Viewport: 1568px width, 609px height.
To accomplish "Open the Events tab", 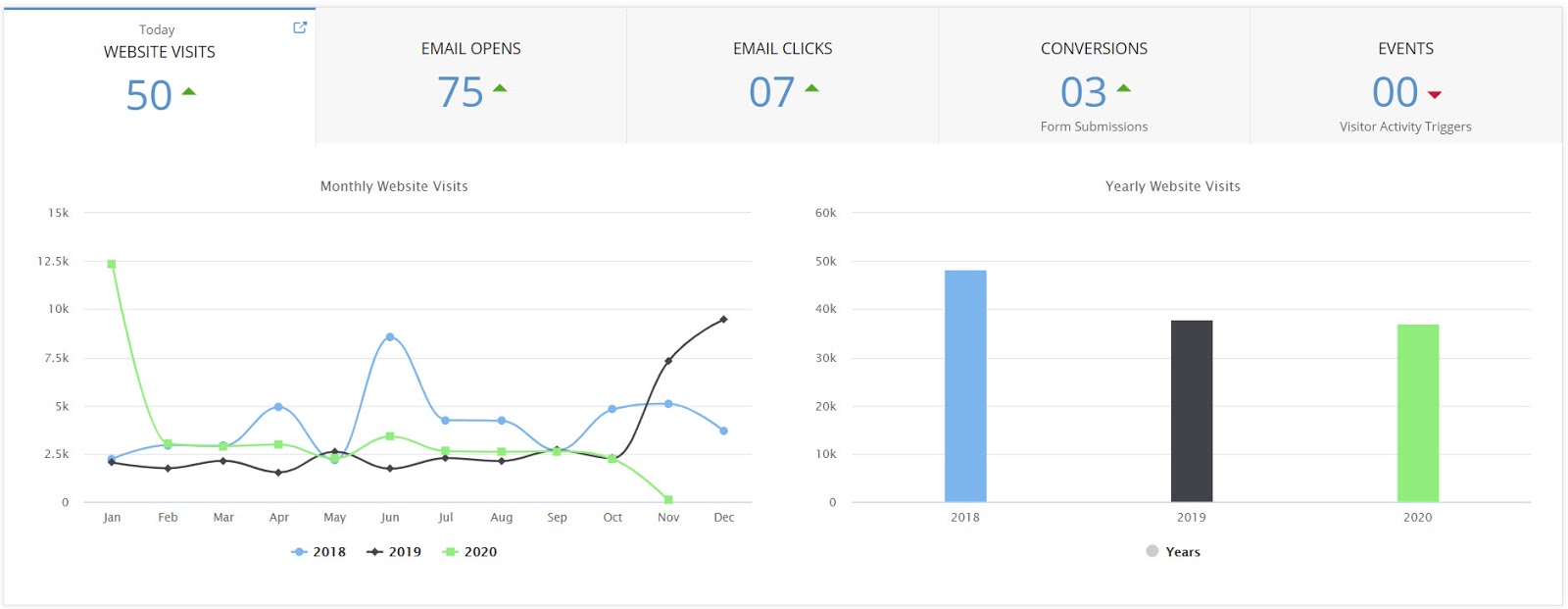I will point(1405,49).
